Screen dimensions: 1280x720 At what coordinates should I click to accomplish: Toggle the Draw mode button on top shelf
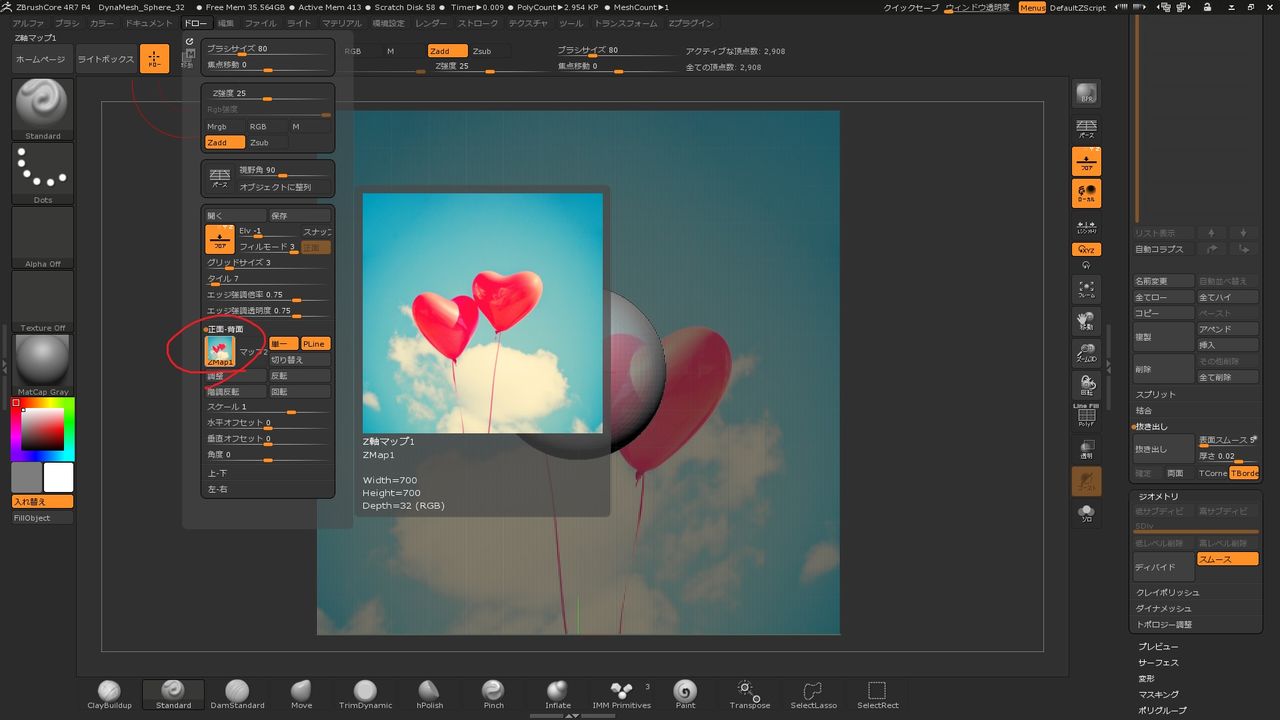click(x=154, y=59)
